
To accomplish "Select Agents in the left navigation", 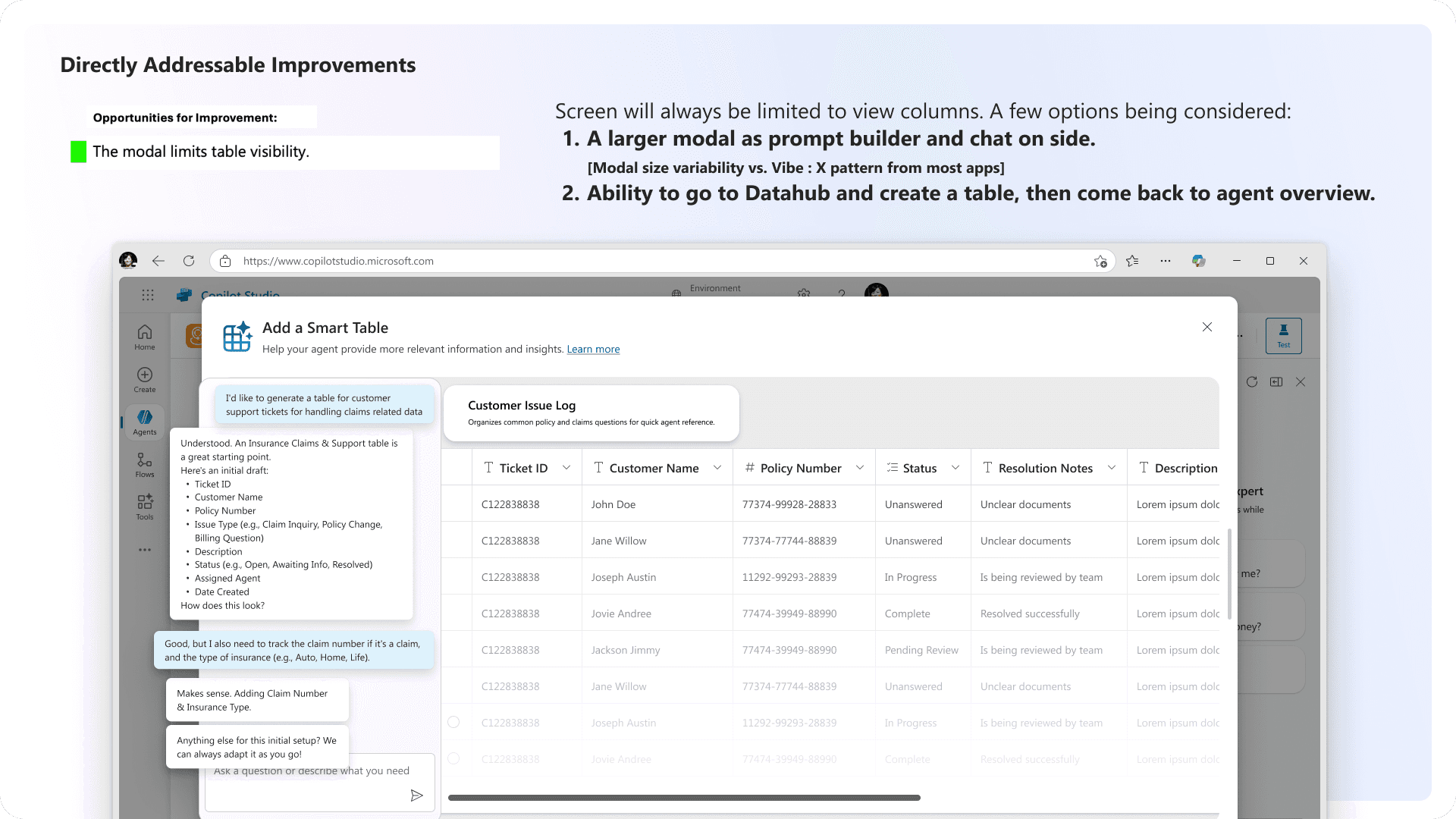I will point(144,422).
